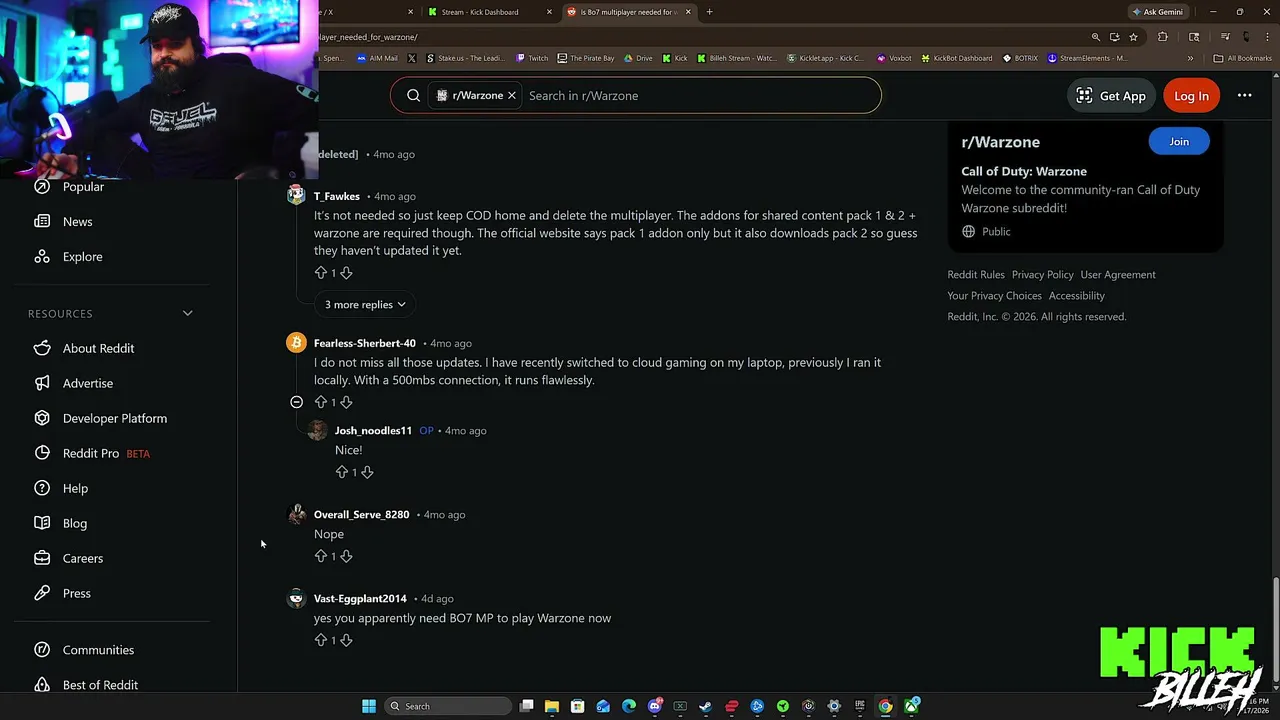Downvote Josh_noodles11's "Nice!" reply
Screen dimensions: 1280x720
point(367,472)
